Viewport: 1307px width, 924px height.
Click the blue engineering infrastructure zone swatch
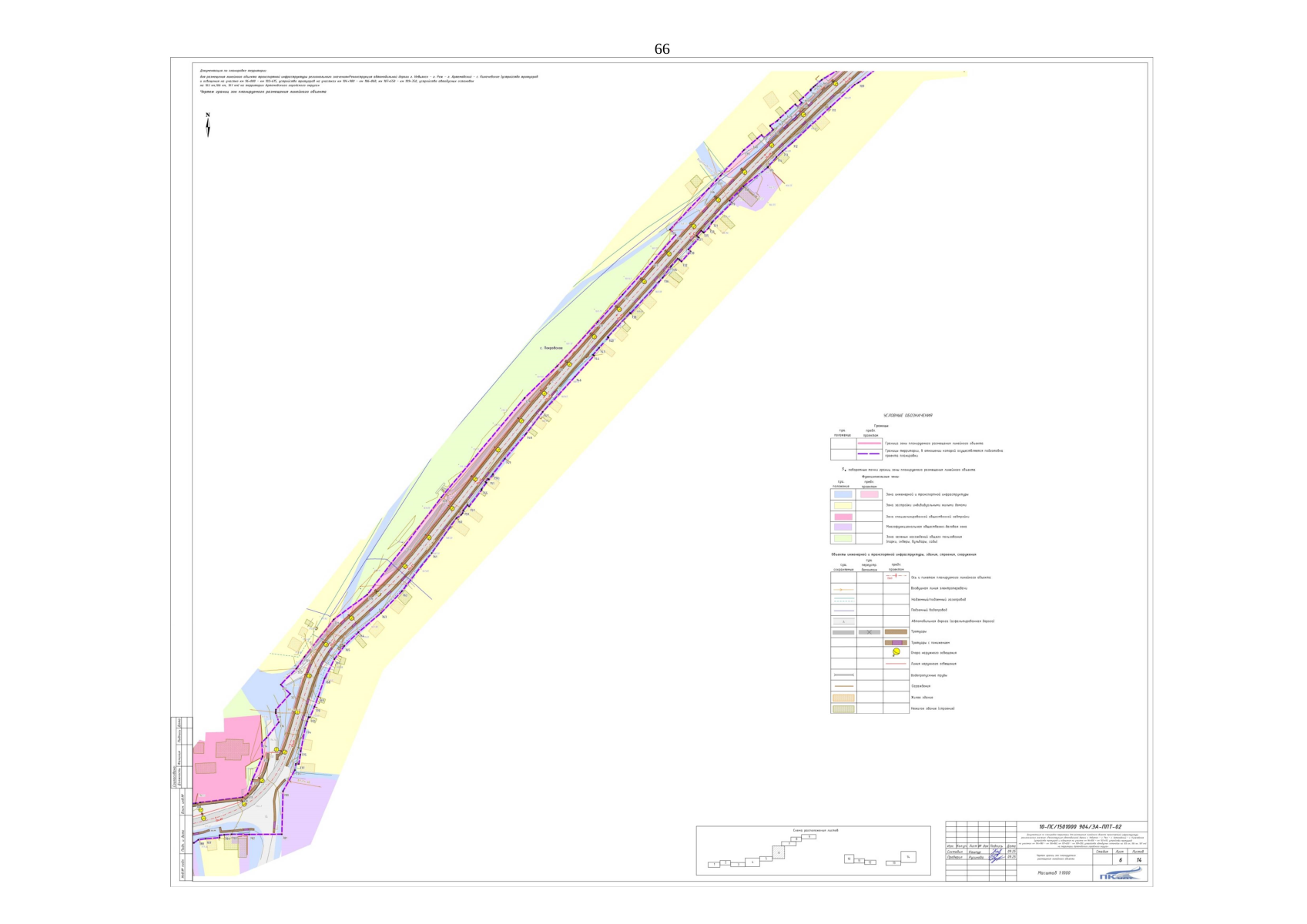(843, 494)
